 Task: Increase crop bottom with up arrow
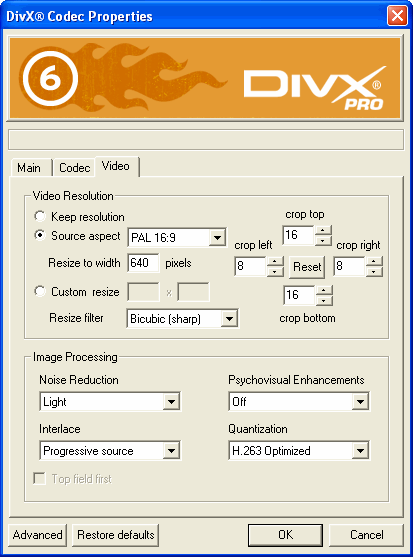tap(324, 290)
